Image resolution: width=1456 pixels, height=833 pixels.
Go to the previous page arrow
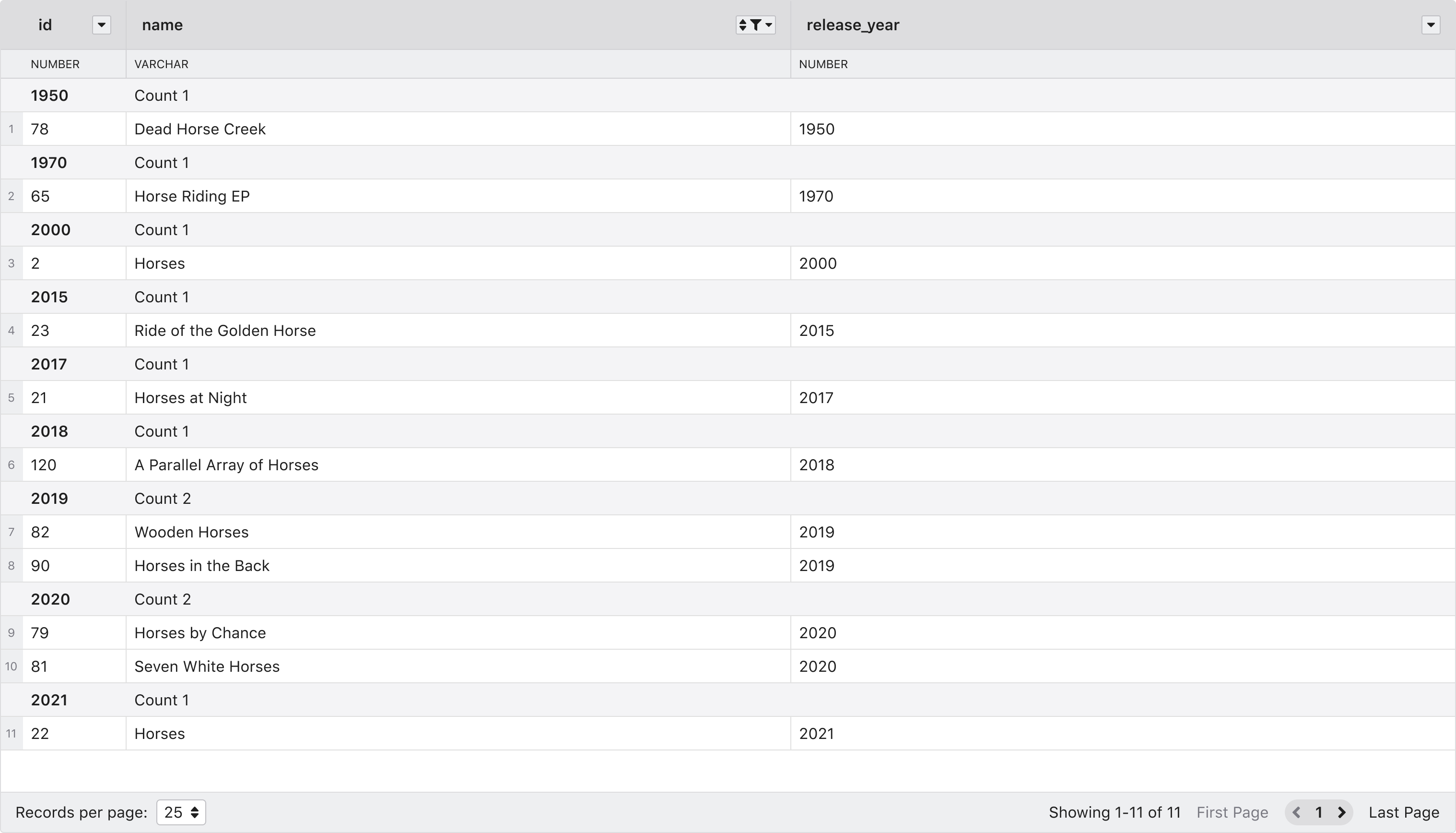(1296, 812)
